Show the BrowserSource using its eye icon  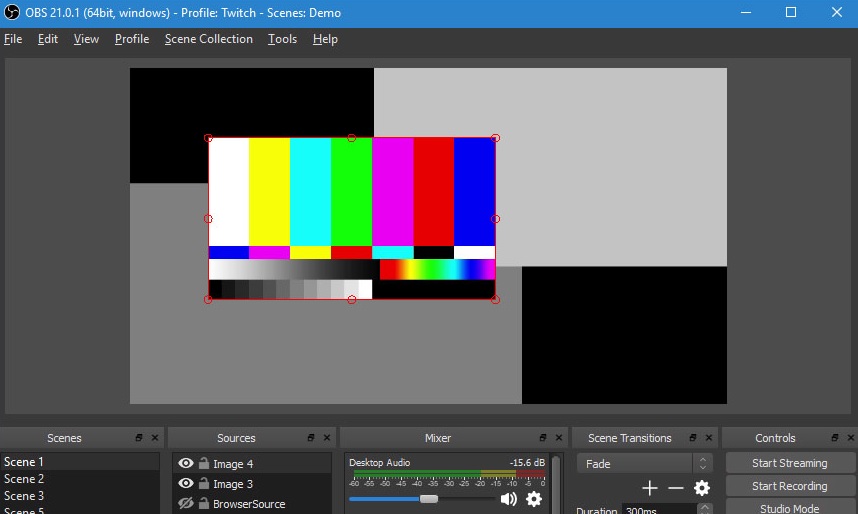185,504
